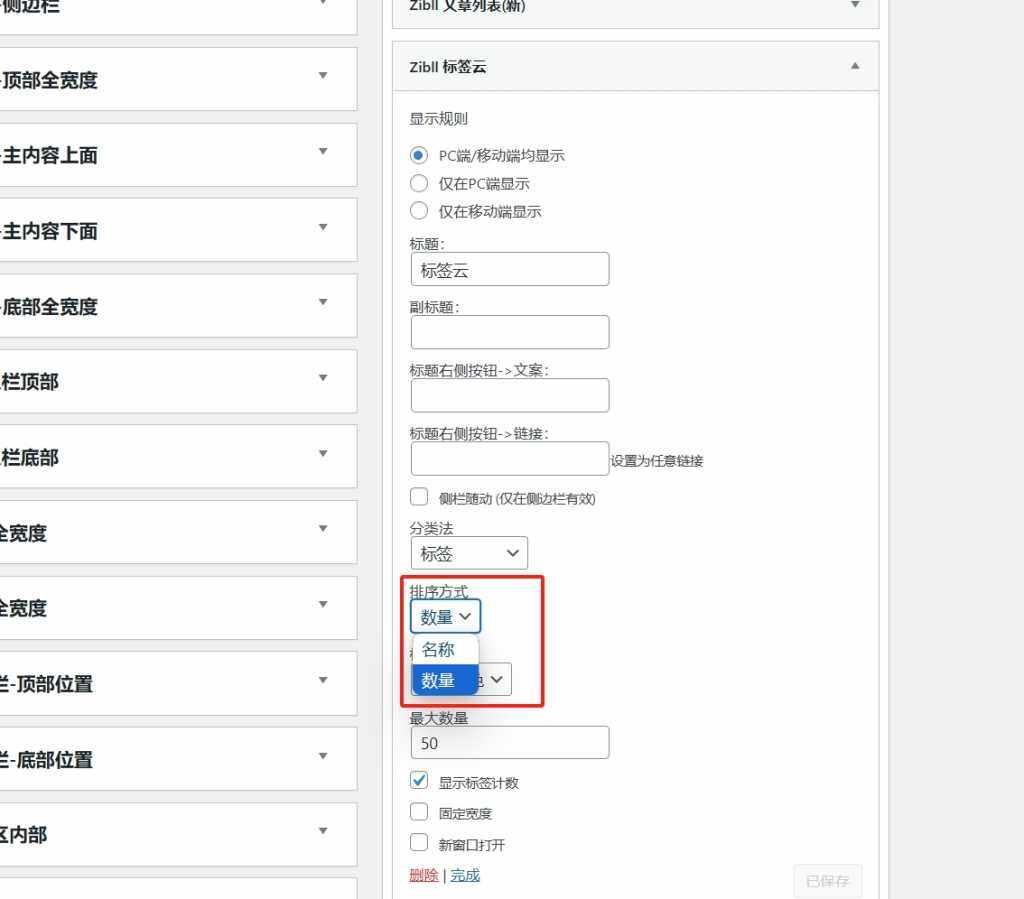Click the 删除 link
The image size is (1024, 899).
pos(424,875)
